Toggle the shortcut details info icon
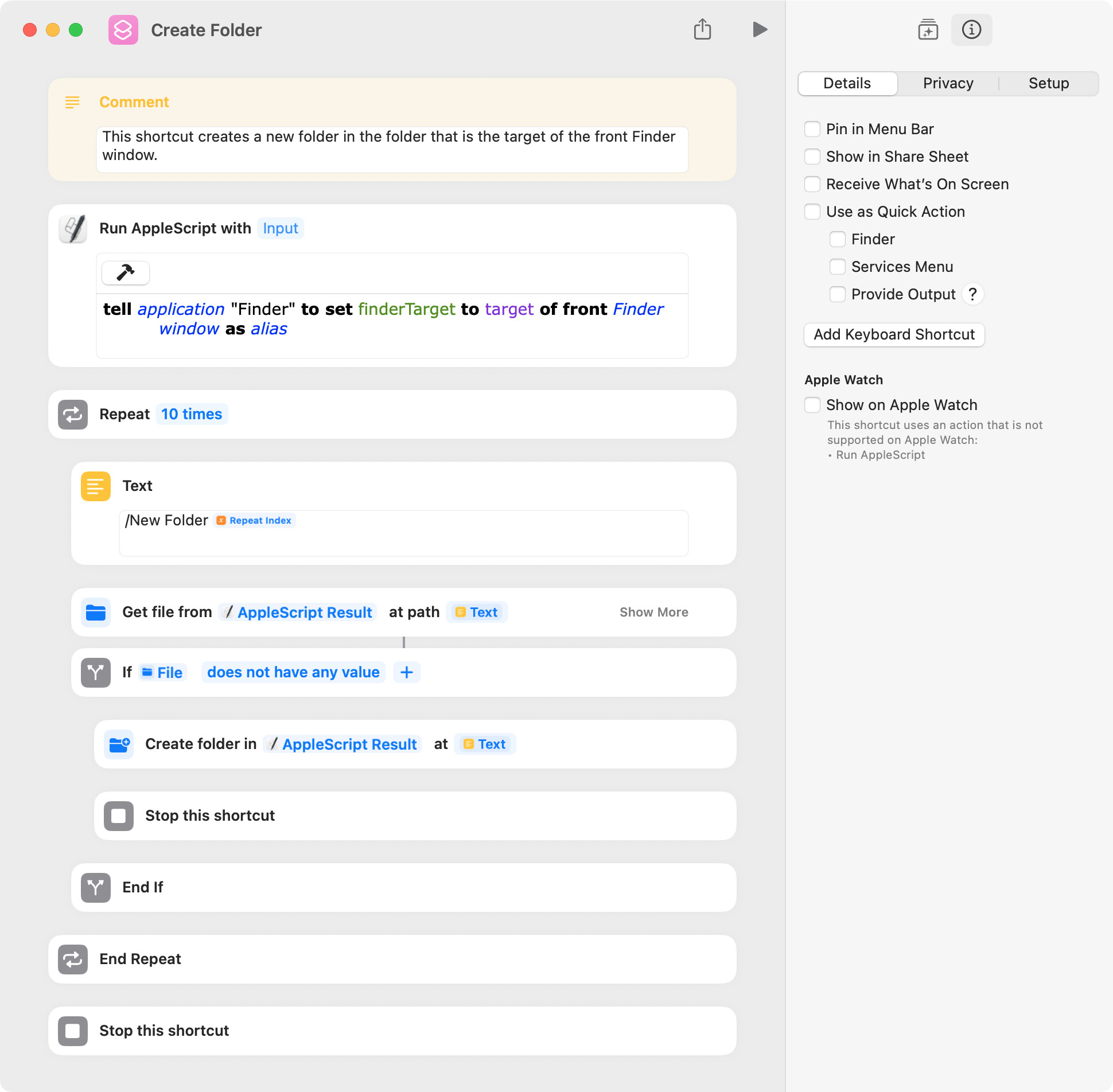1113x1092 pixels. click(971, 29)
